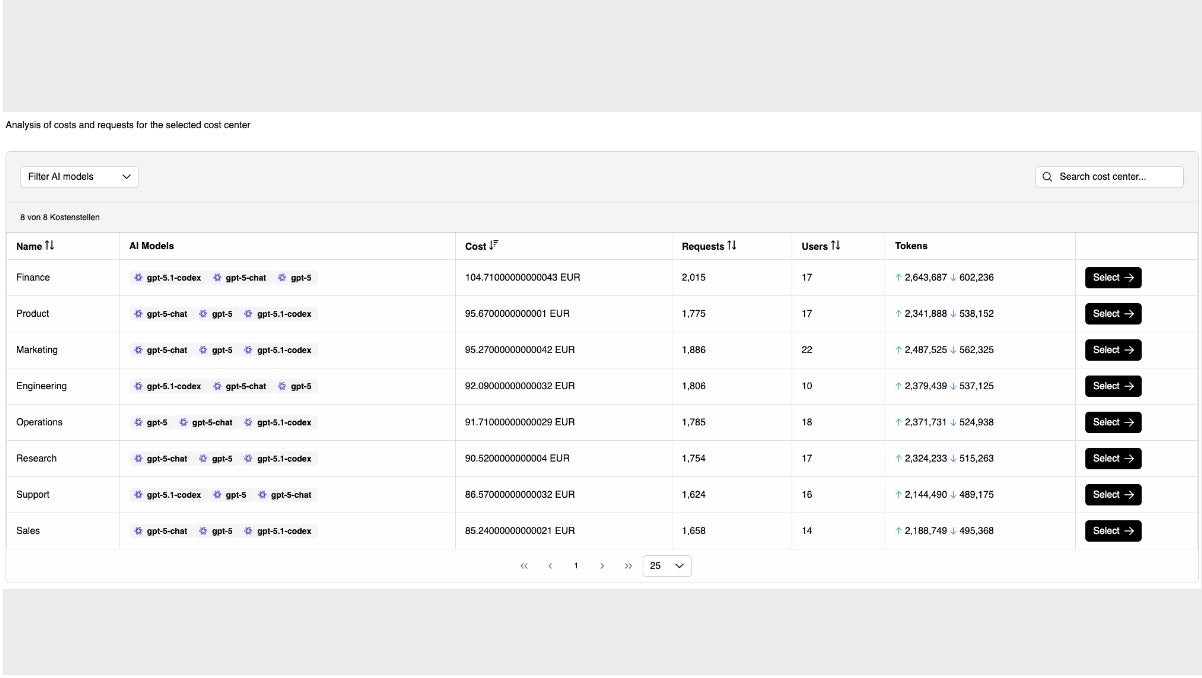Viewport: 1202px width, 678px height.
Task: Go to next page chevron
Action: [x=602, y=566]
